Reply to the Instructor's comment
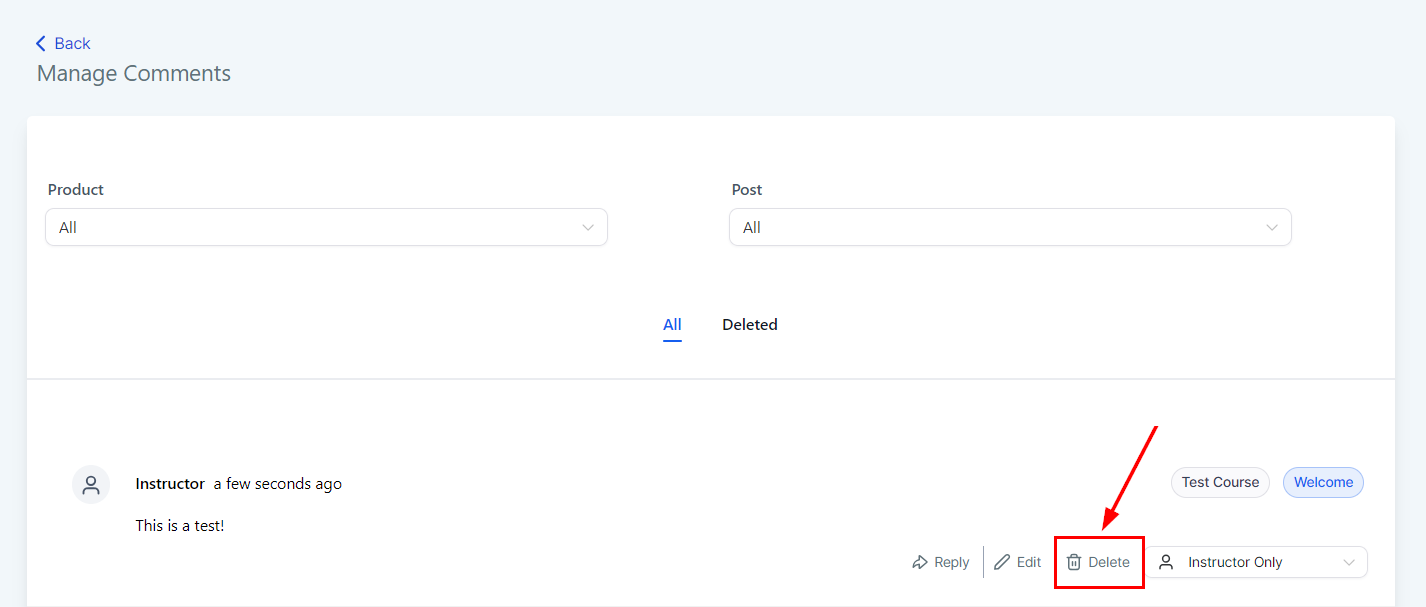Screen dimensions: 1426x607 pos(941,562)
